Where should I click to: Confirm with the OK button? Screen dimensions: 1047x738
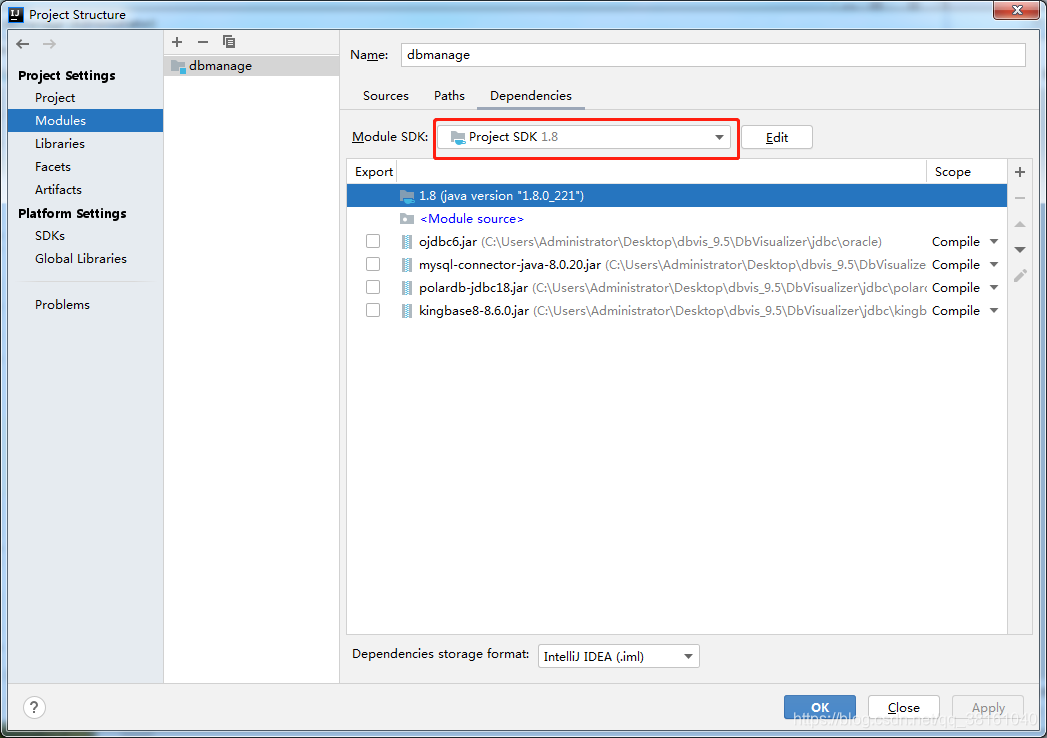click(819, 707)
